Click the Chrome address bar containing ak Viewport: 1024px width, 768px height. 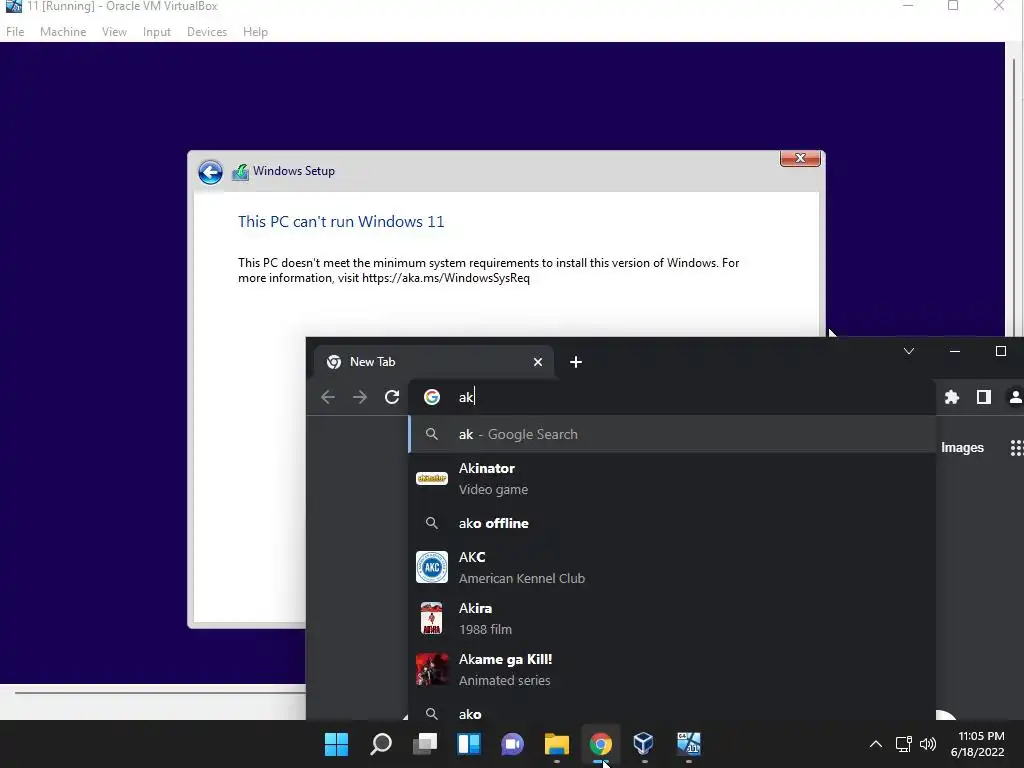pos(672,397)
